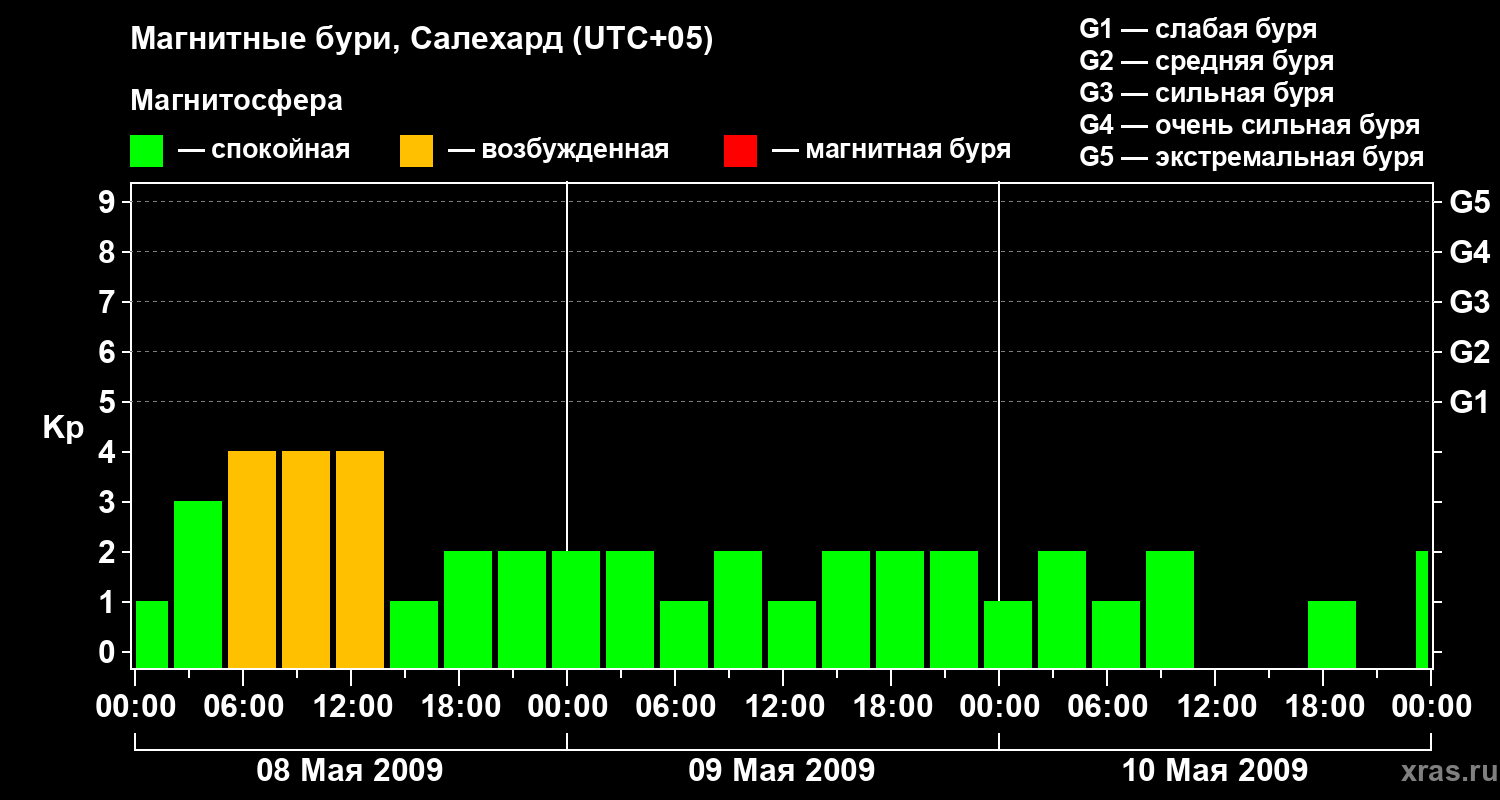Viewport: 1500px width, 800px height.
Task: Click the 'G5 — экстремальная буря' description line
Action: pos(1251,157)
